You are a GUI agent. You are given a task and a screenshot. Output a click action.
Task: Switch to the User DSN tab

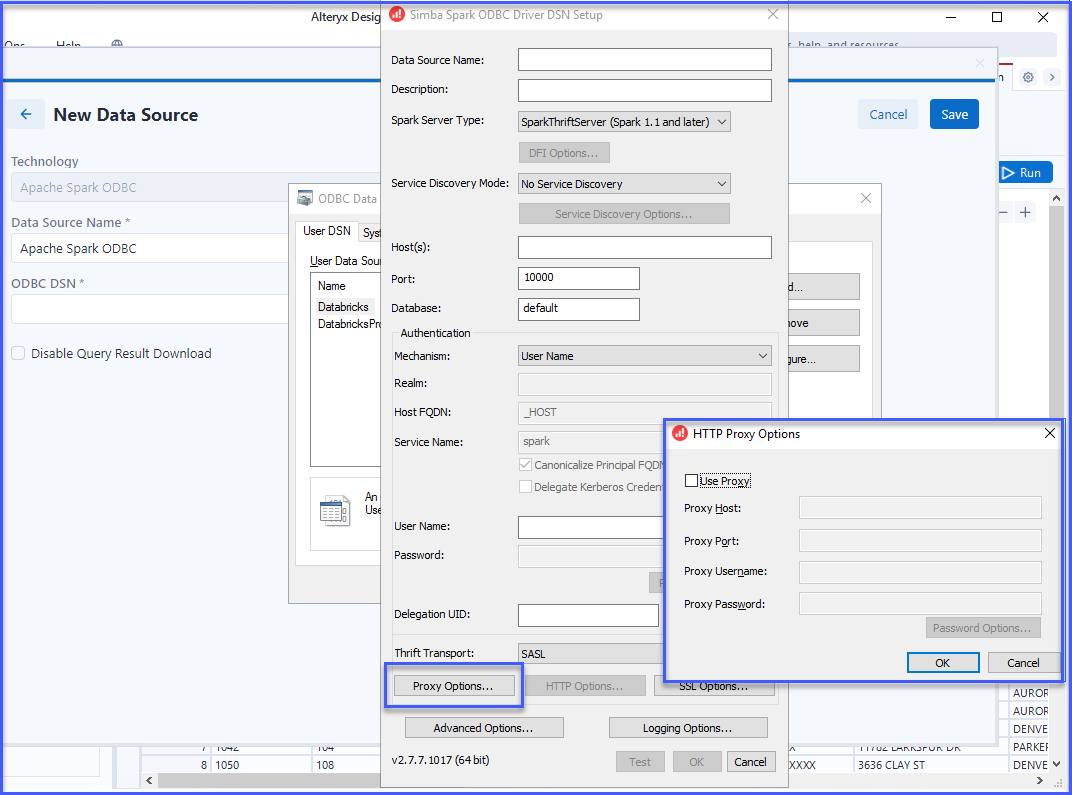click(327, 231)
